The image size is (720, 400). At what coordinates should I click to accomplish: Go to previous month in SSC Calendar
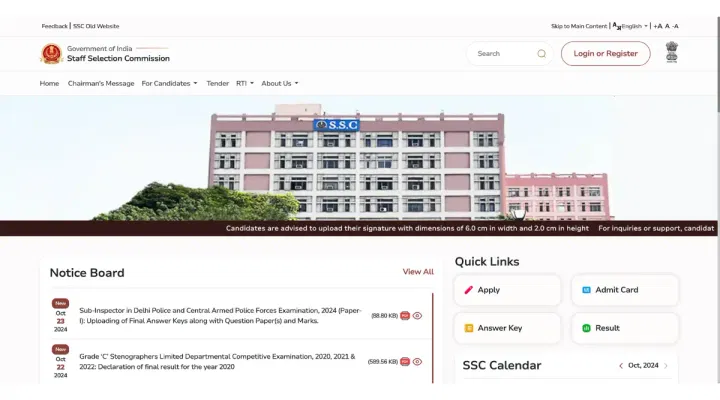pyautogui.click(x=621, y=366)
